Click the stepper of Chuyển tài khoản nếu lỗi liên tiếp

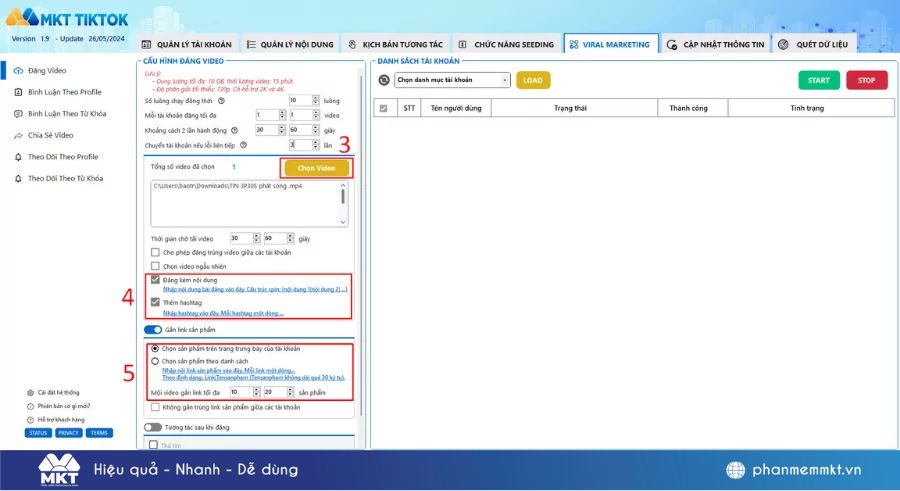(316, 145)
